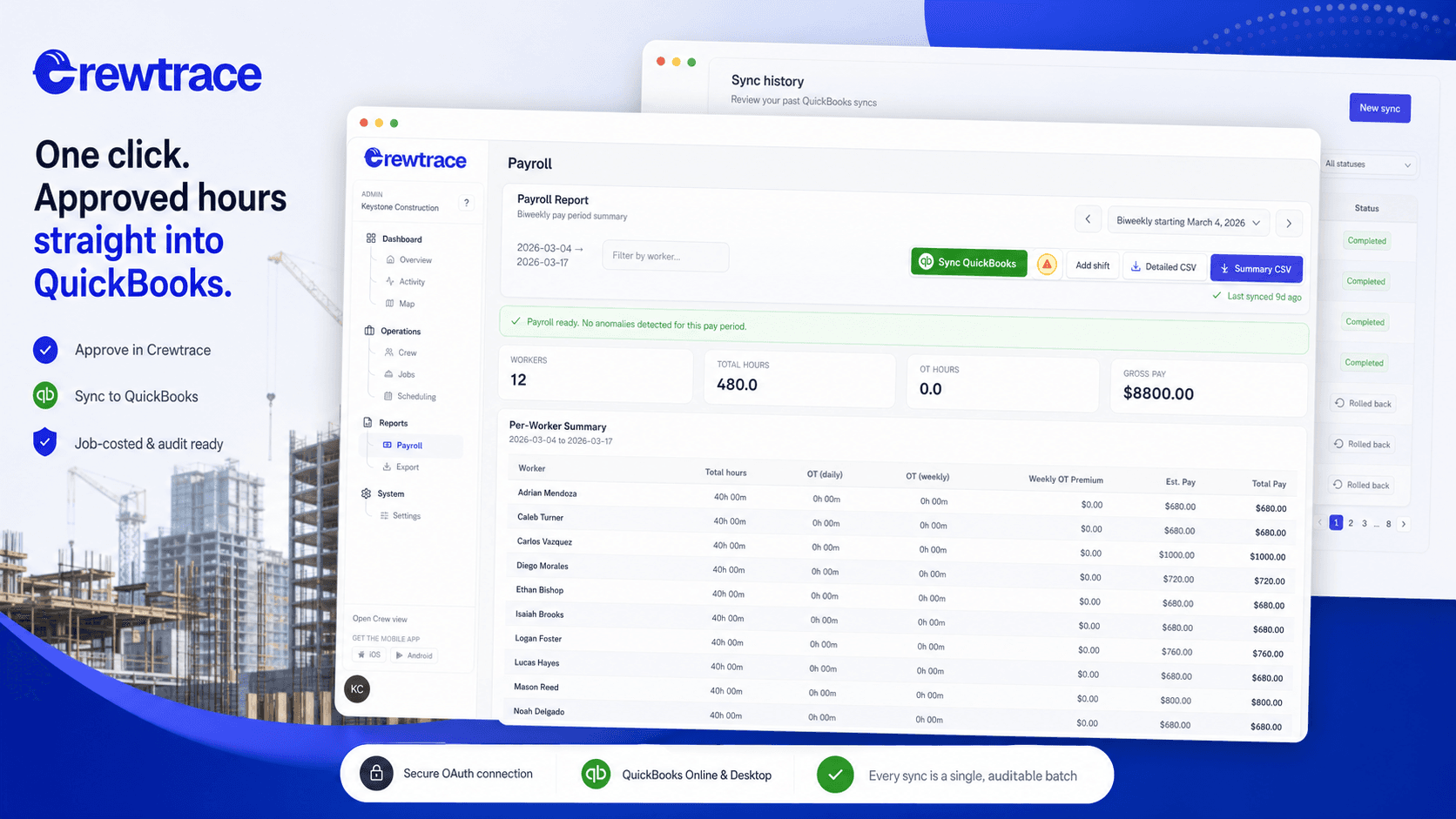
Task: Download the Detailed CSV
Action: point(1163,267)
